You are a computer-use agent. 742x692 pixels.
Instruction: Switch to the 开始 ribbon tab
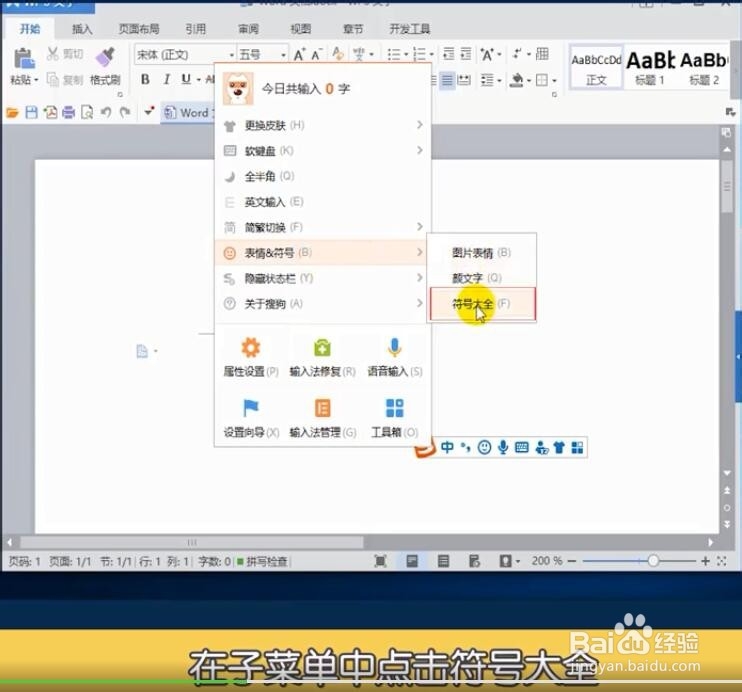pos(30,29)
